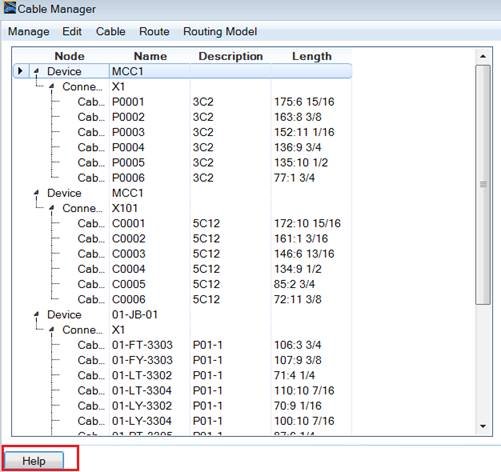Sort by the Name column header
501x472 pixels.
150,56
